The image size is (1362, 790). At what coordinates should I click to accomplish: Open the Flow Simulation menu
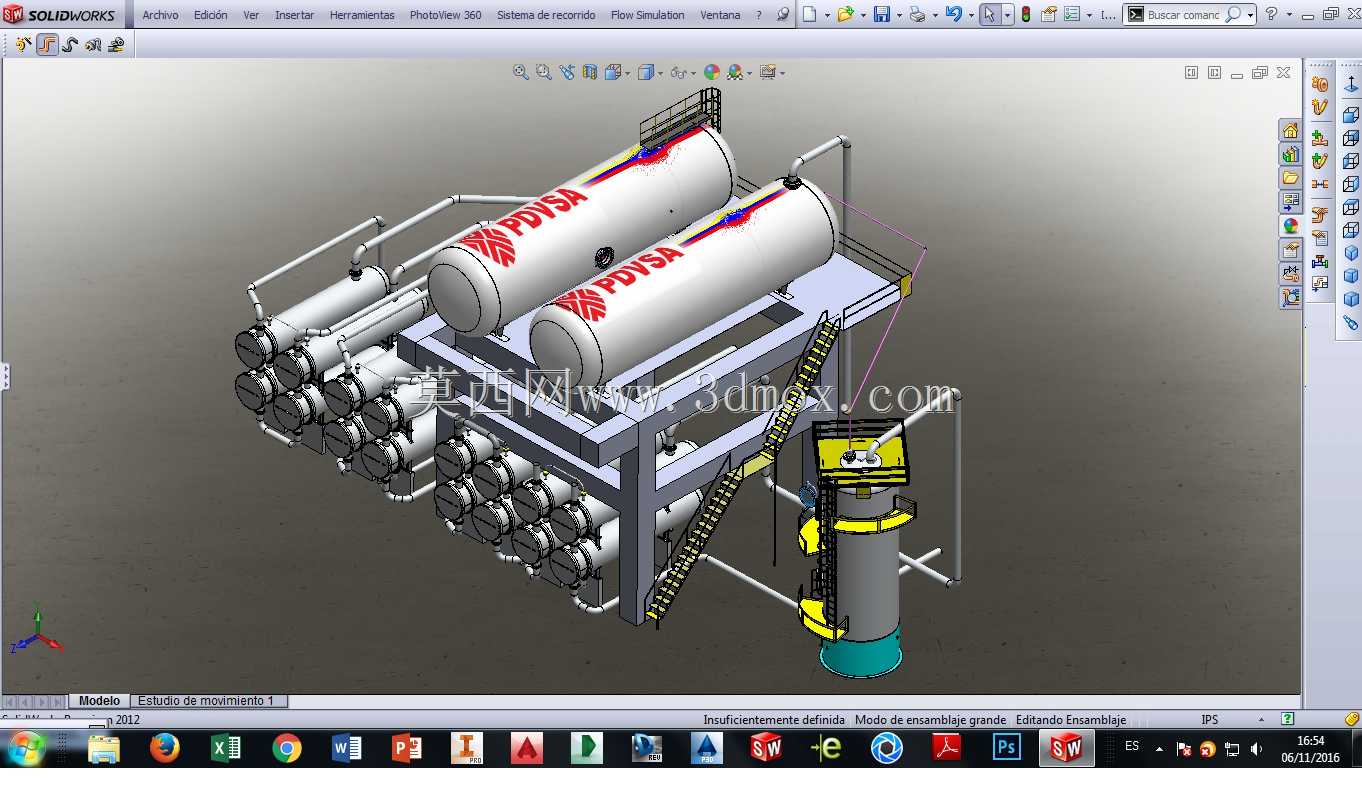[647, 15]
